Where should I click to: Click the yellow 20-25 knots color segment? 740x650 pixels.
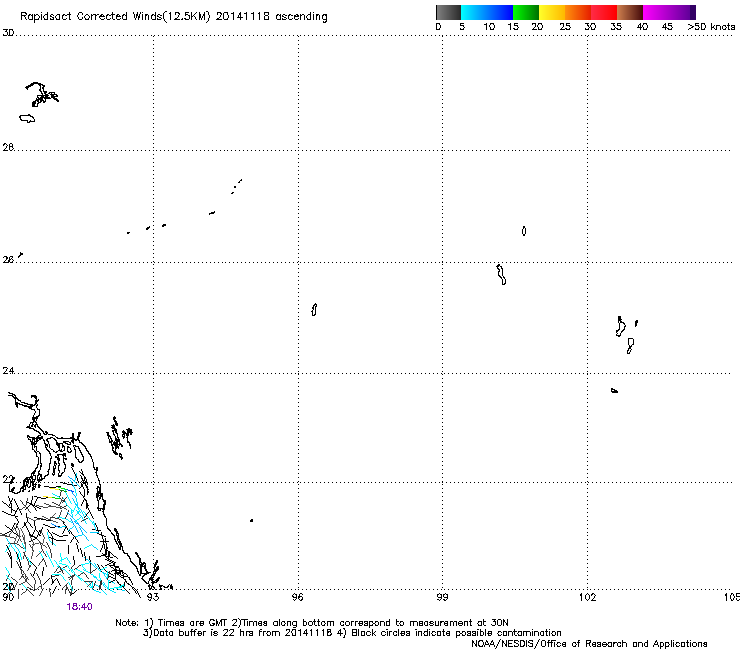552,12
